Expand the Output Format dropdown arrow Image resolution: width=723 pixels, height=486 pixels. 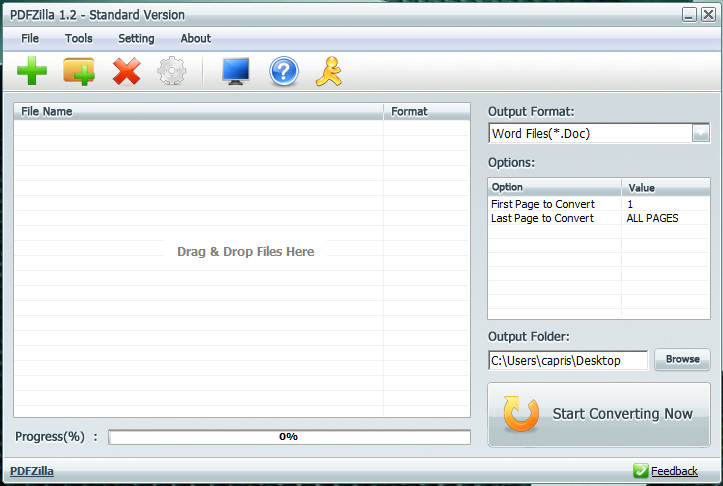700,133
